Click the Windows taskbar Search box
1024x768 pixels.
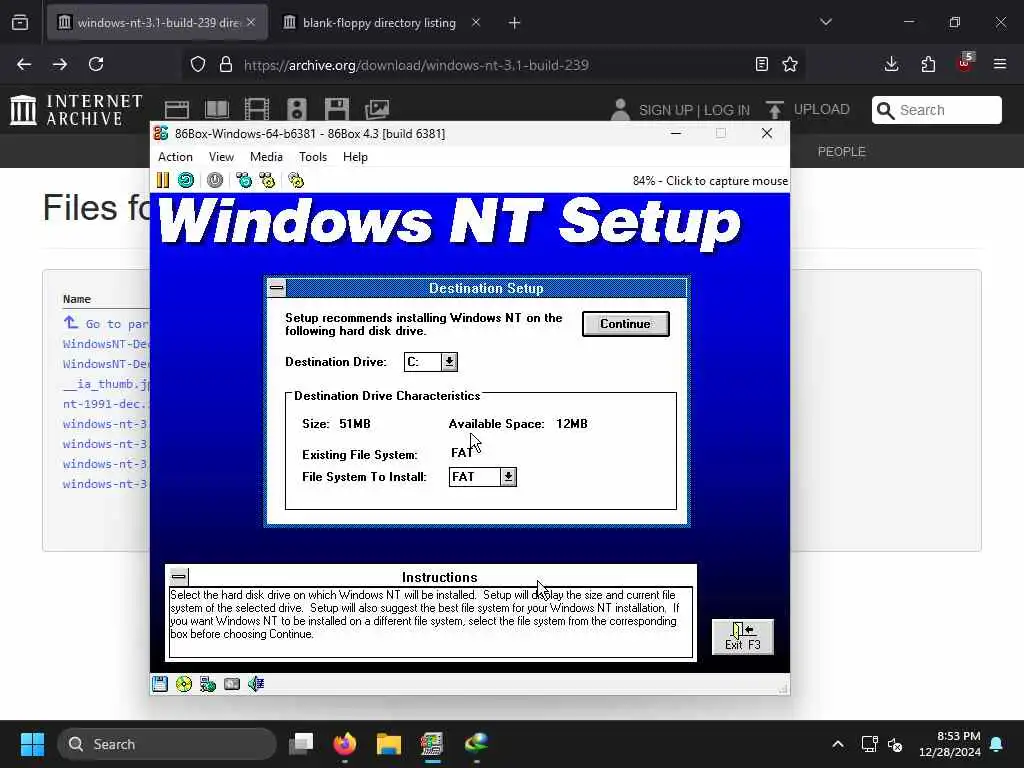167,744
